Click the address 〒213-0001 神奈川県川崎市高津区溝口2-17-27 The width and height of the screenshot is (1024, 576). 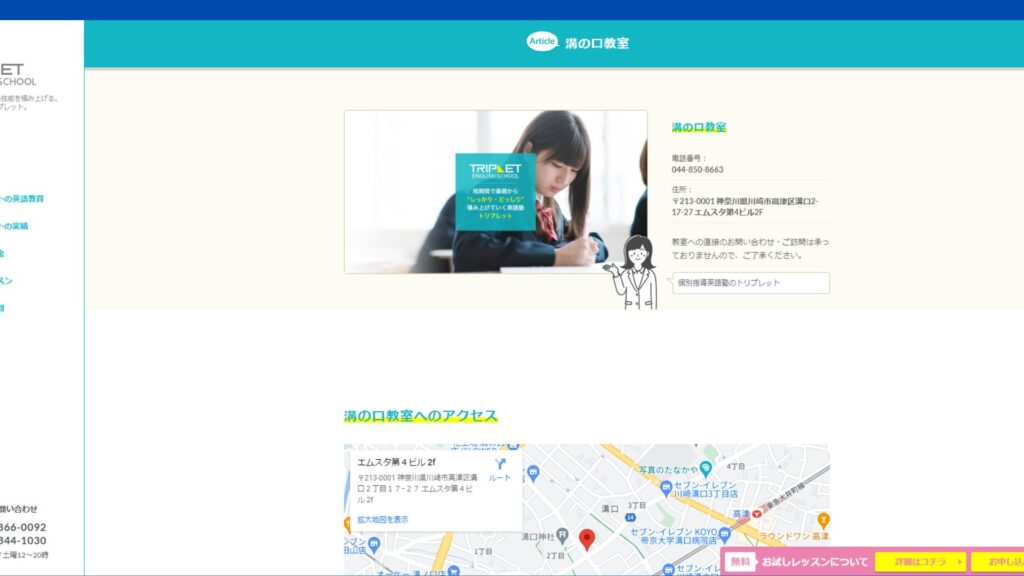[744, 206]
